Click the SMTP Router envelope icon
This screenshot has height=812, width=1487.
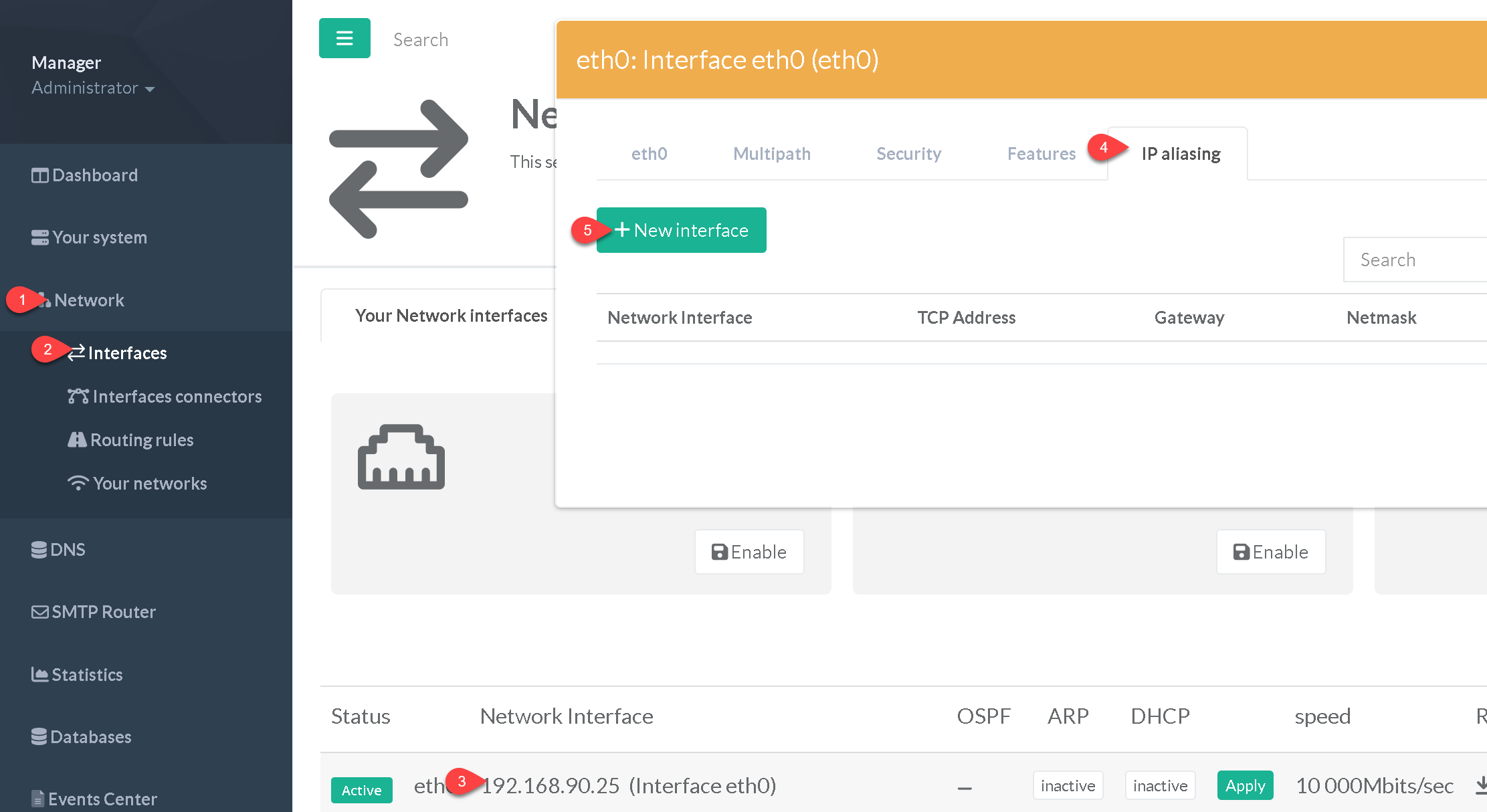(x=39, y=612)
